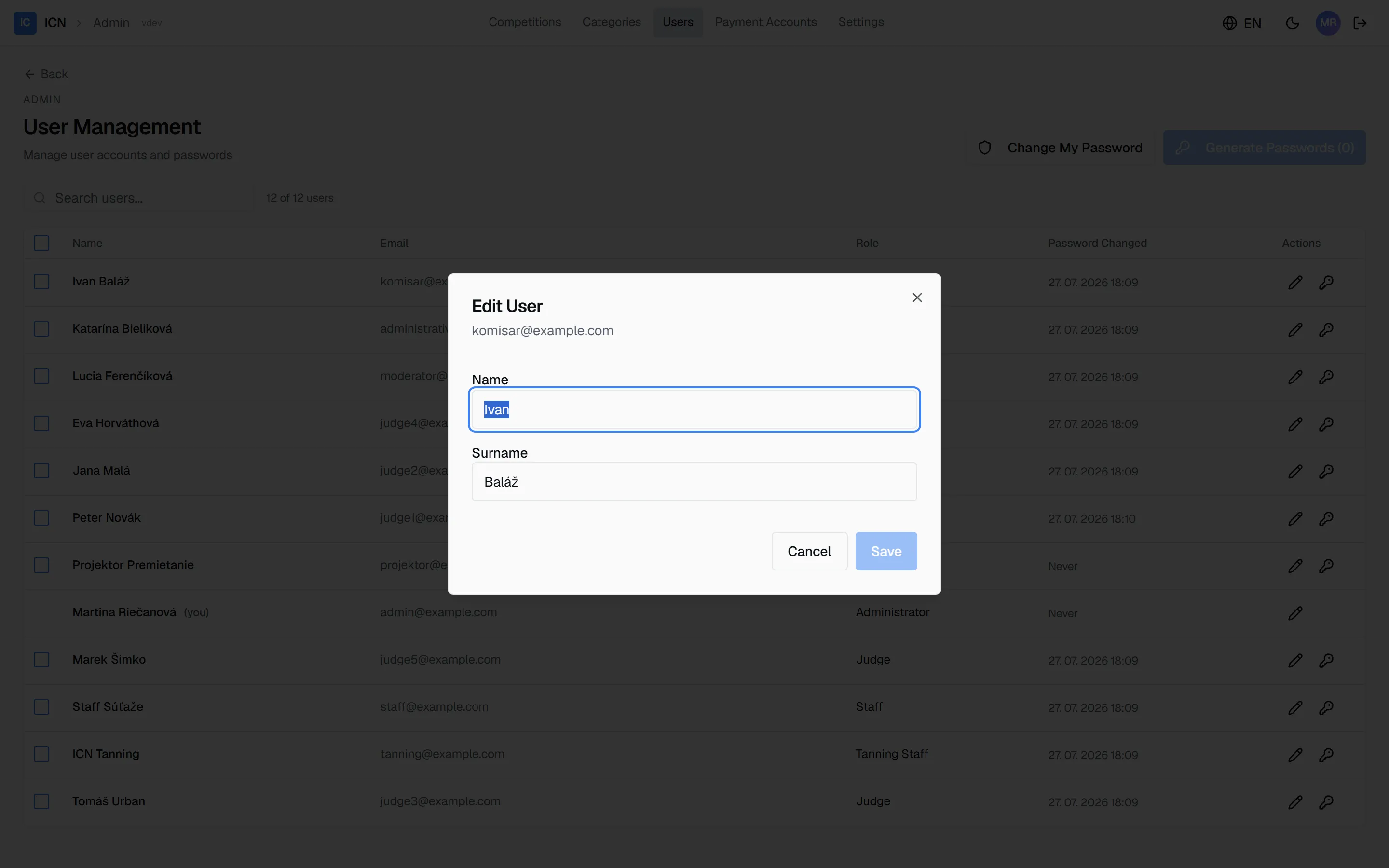Image resolution: width=1389 pixels, height=868 pixels.
Task: Click the key icon in Lucia Ferenčíková row
Action: click(x=1326, y=377)
